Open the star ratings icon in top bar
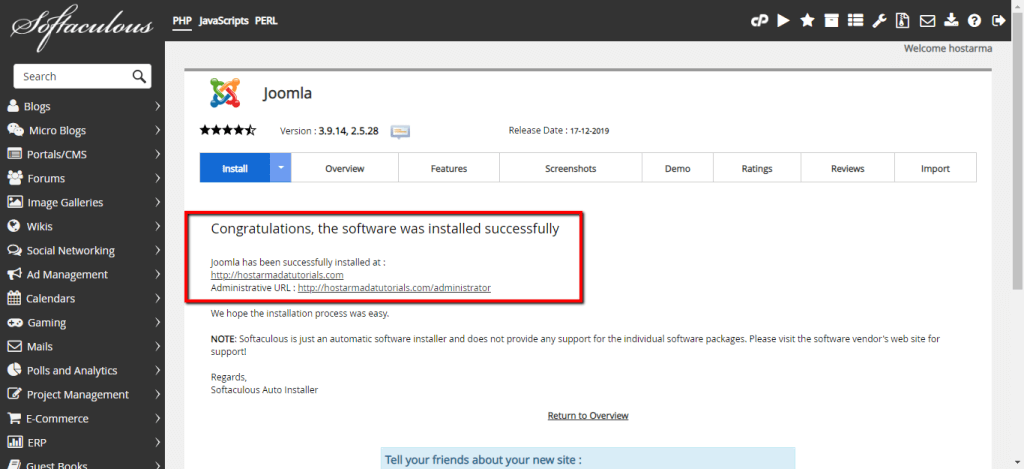Screen dimensions: 1024x469 tap(807, 21)
